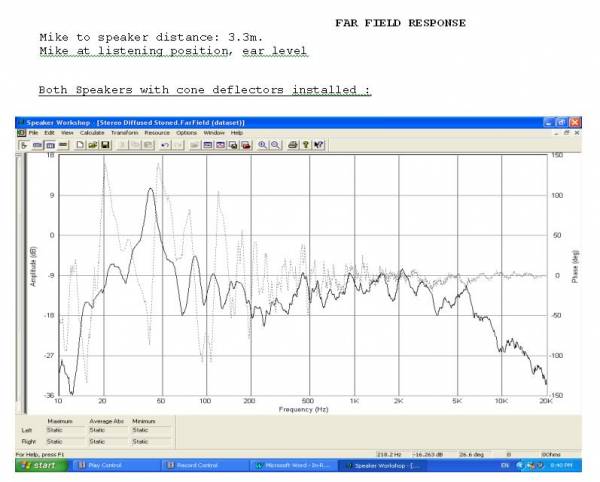
Task: Click the first toolbar icon at far left
Action: coord(24,145)
